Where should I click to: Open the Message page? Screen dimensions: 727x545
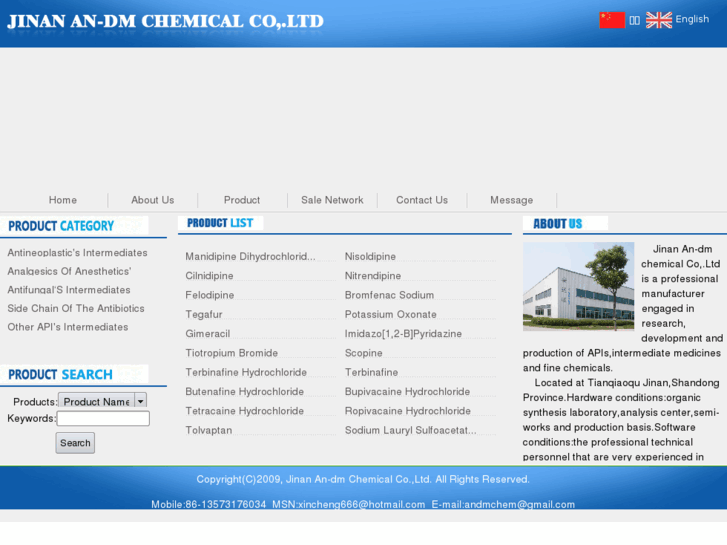512,200
